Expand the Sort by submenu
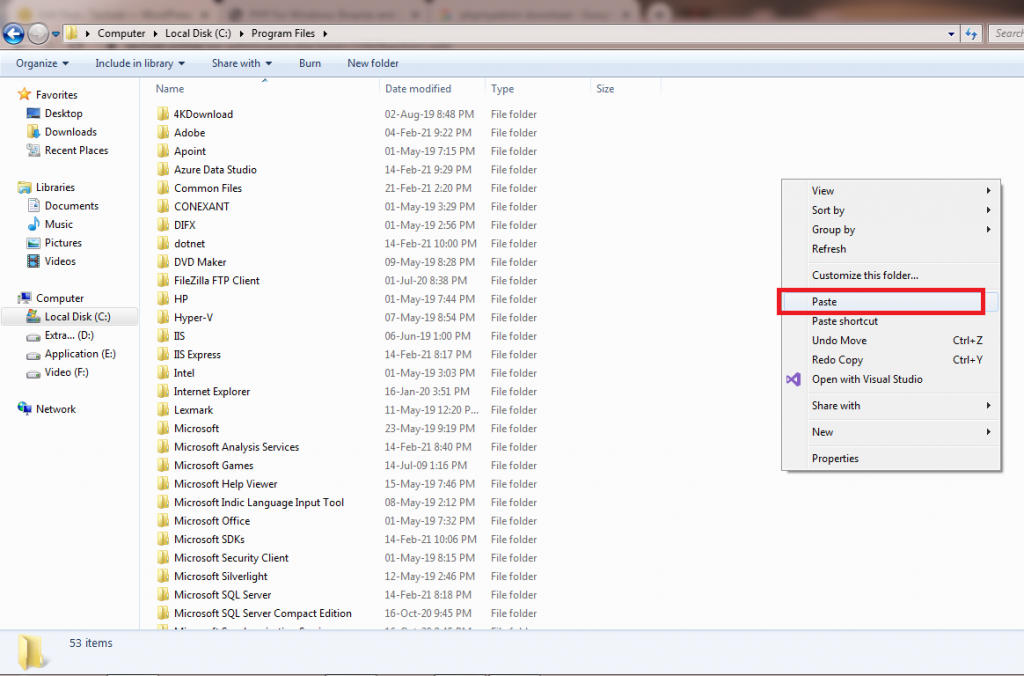This screenshot has width=1024, height=676. pos(828,211)
